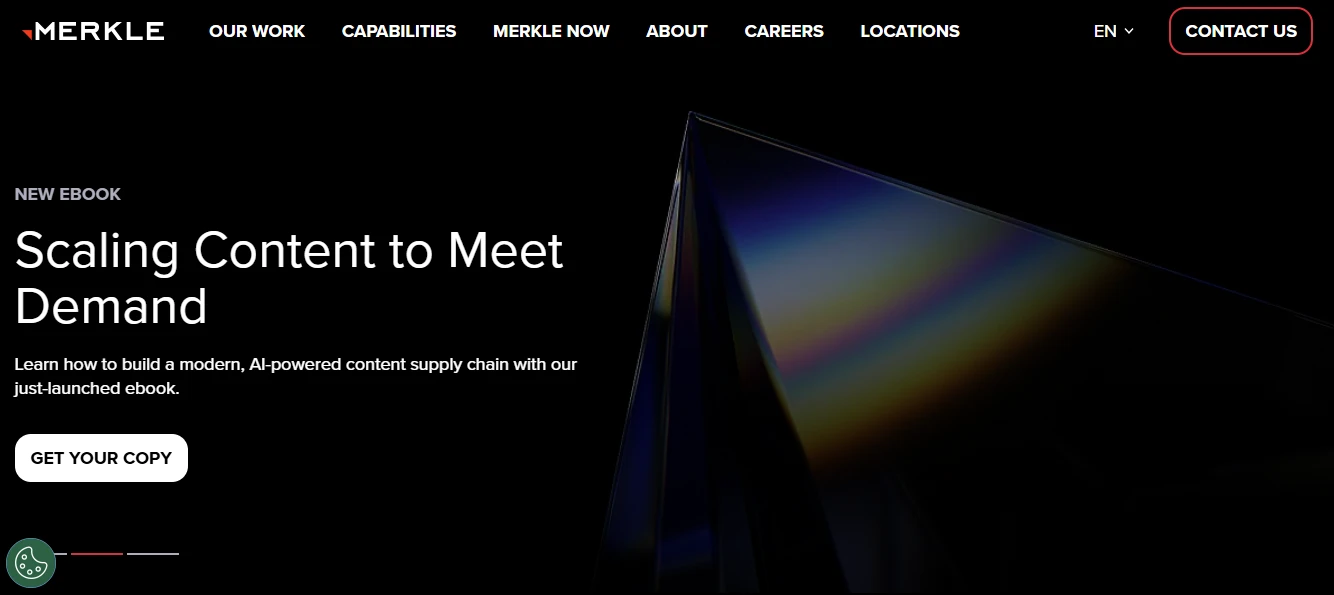The width and height of the screenshot is (1334, 595).
Task: Jump to the third gray slide indicator
Action: tap(153, 553)
